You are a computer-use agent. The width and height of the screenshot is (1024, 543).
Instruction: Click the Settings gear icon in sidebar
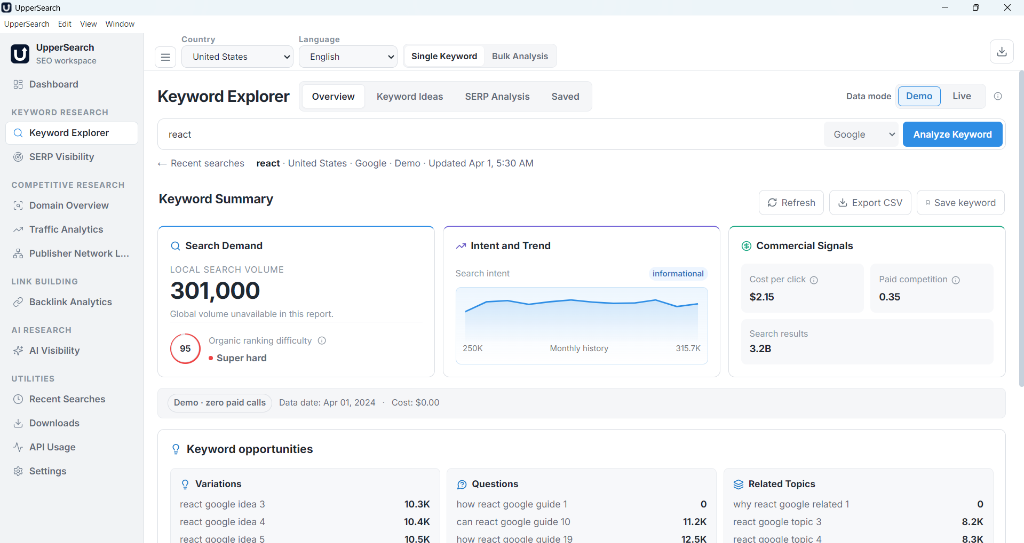pyautogui.click(x=18, y=471)
